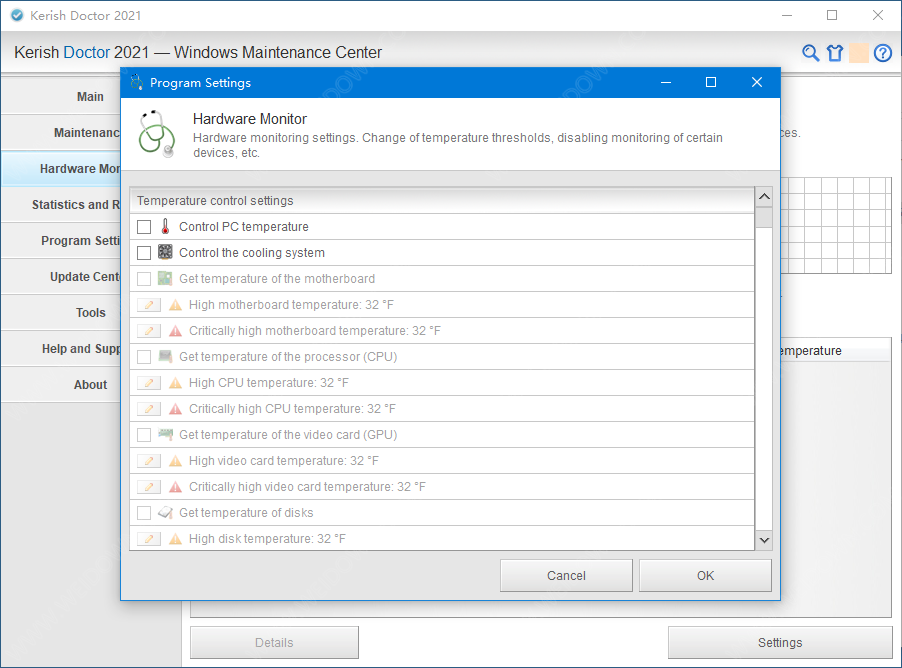Click red warning icon for Critically high motherboard

(175, 331)
